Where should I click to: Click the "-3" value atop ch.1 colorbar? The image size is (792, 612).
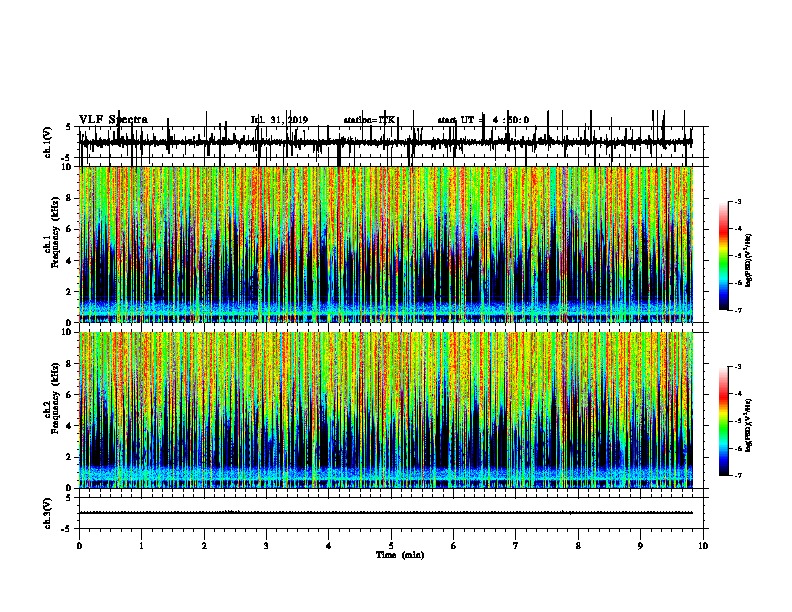click(x=738, y=201)
